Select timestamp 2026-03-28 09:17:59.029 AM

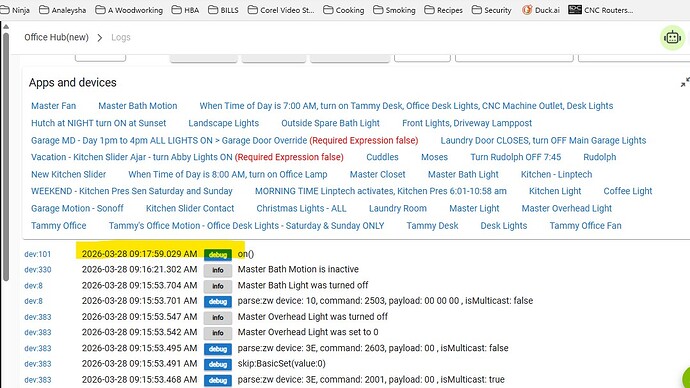tap(139, 254)
